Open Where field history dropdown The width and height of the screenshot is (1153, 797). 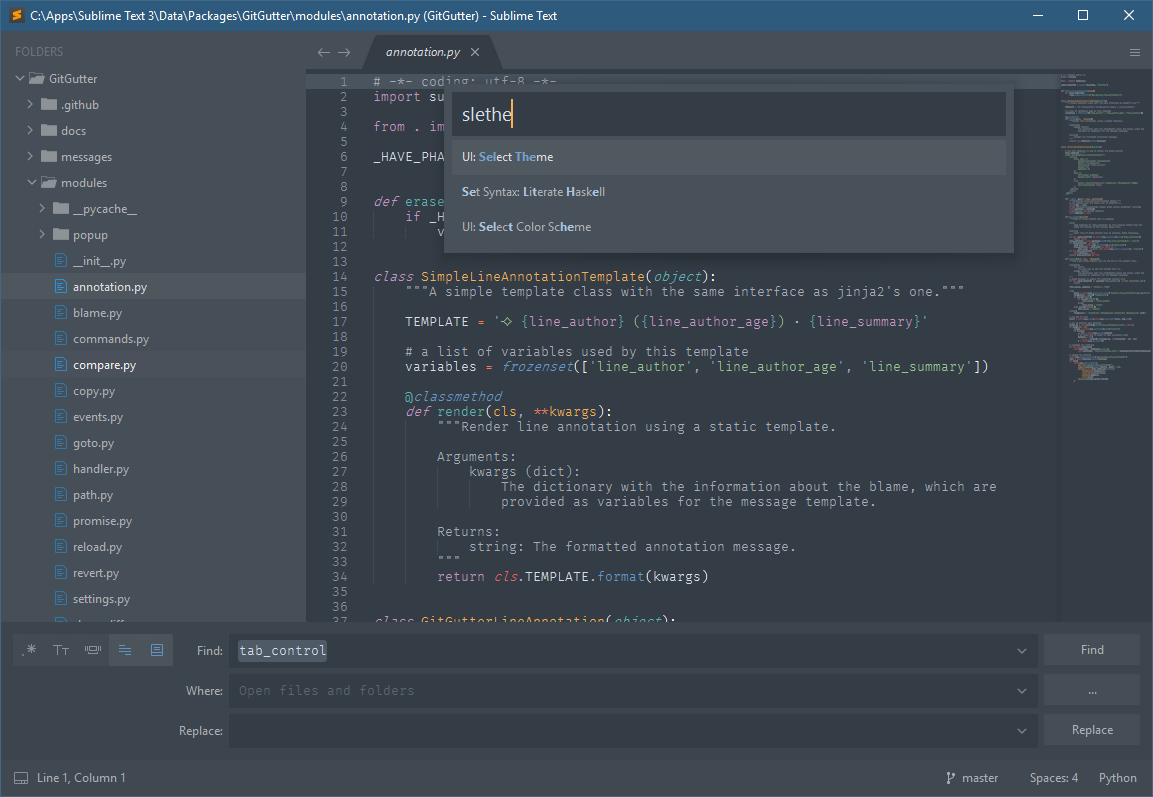(x=1021, y=690)
